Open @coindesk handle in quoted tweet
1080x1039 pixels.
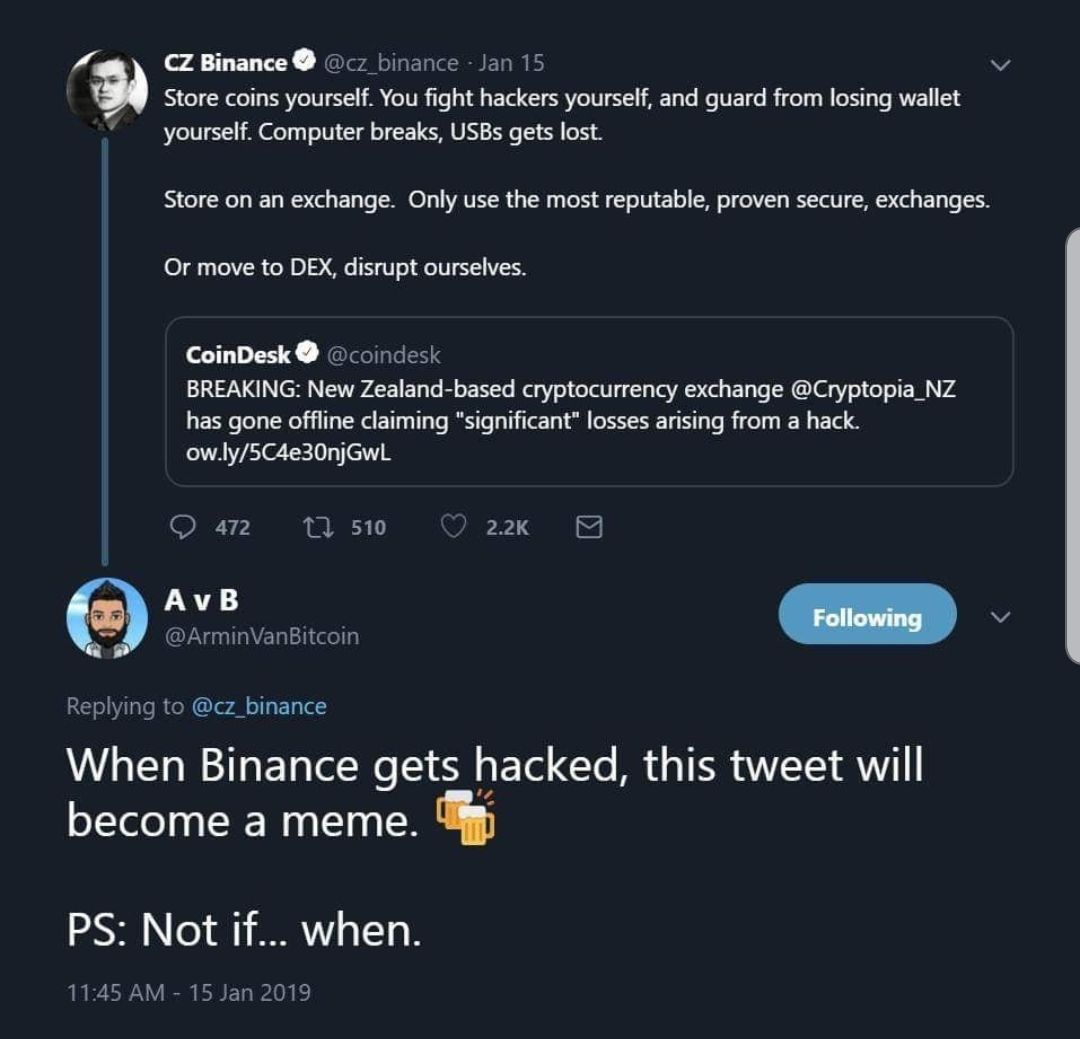pyautogui.click(x=386, y=352)
